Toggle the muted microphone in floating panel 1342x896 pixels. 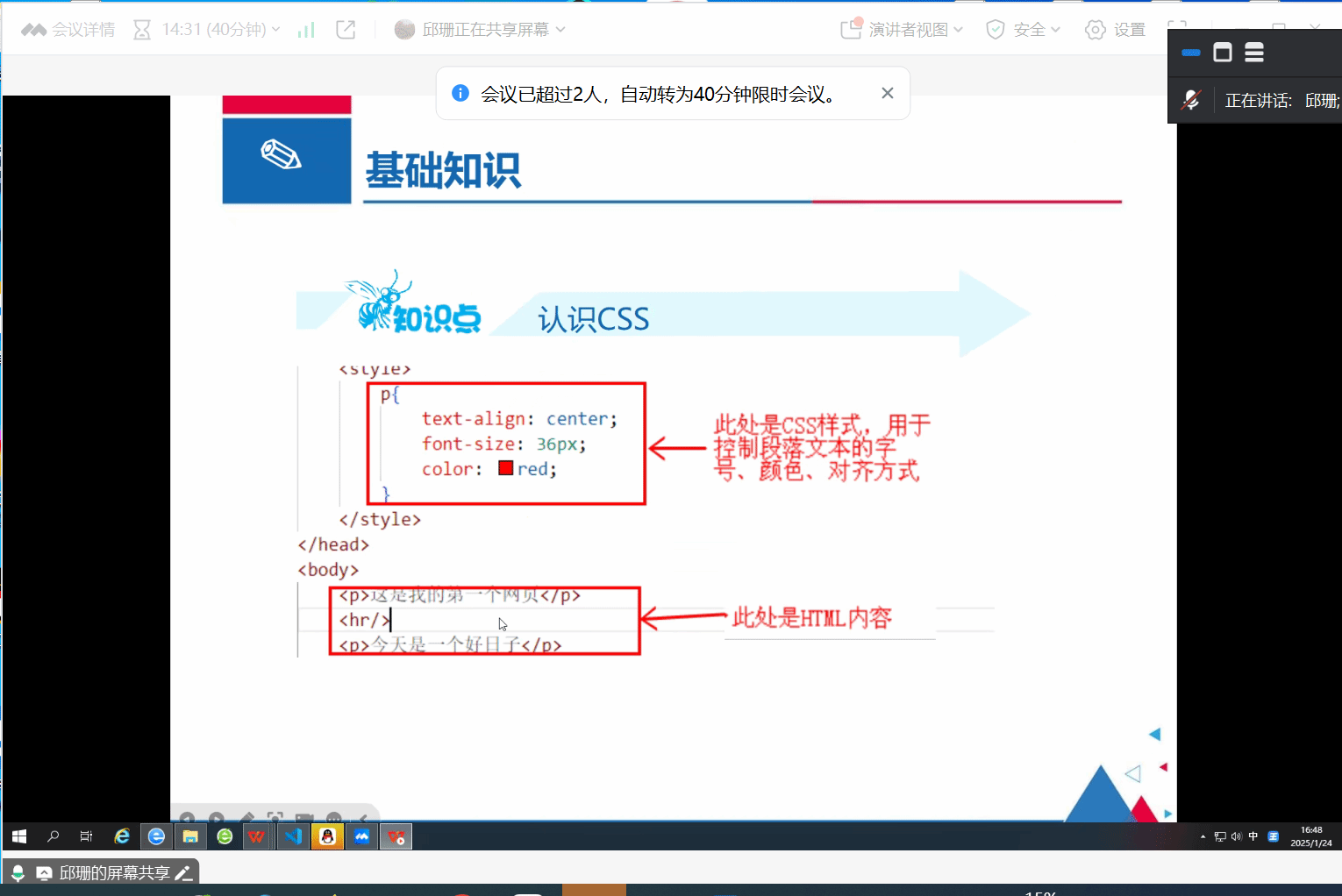tap(1190, 100)
